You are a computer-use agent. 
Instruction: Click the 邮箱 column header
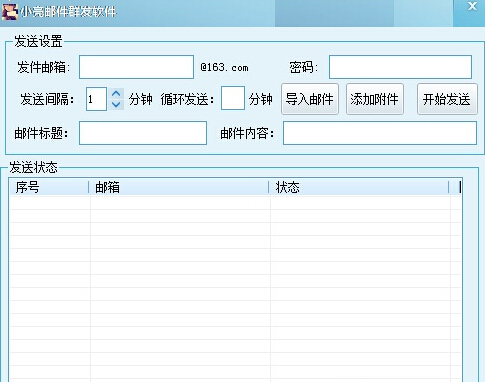(179, 187)
